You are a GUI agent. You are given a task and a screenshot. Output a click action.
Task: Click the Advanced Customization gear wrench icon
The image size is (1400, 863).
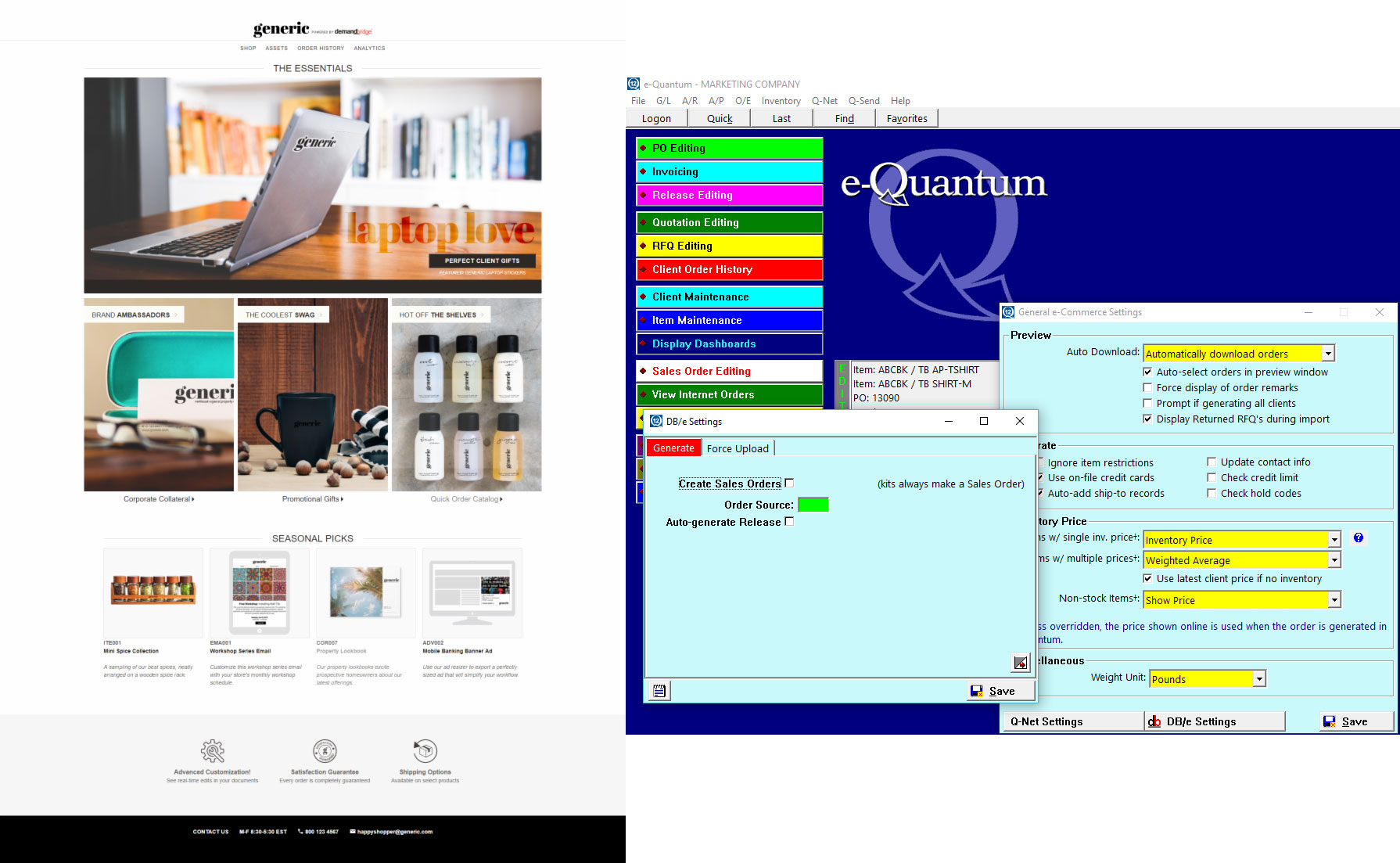point(213,751)
